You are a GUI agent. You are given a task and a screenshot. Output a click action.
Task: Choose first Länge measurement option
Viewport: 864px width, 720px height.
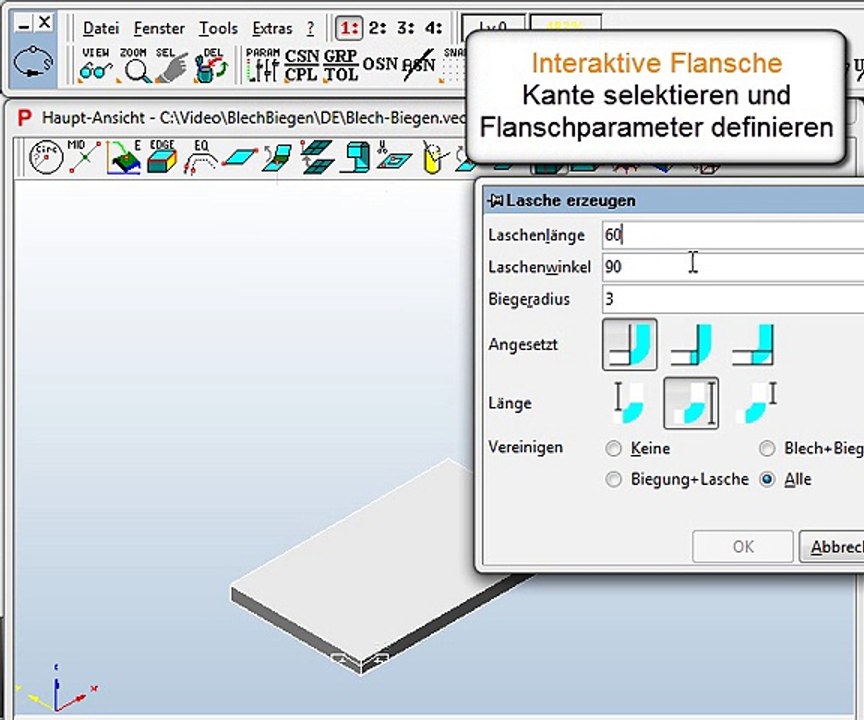pyautogui.click(x=629, y=403)
